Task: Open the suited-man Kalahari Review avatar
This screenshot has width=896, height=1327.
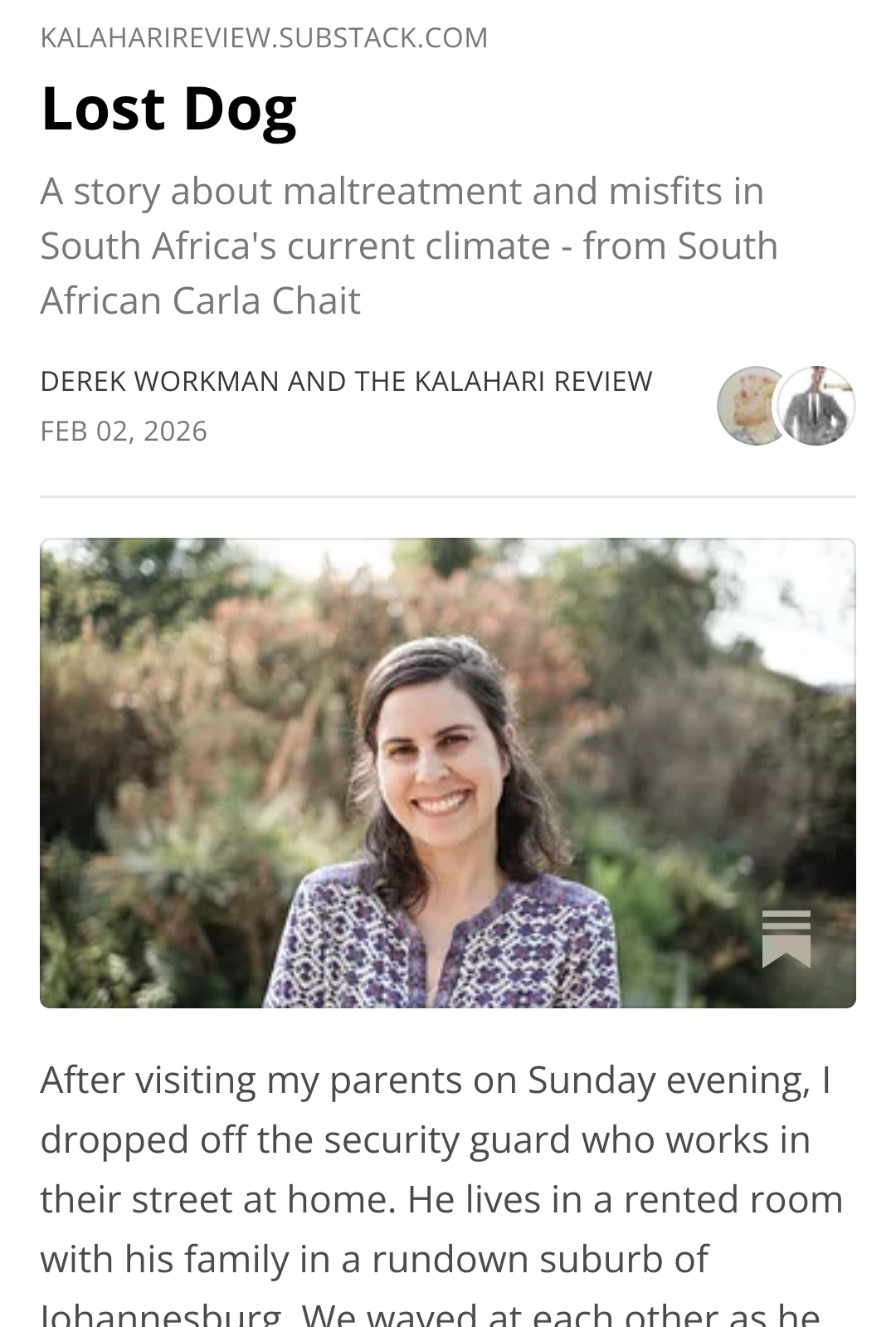Action: click(x=818, y=406)
